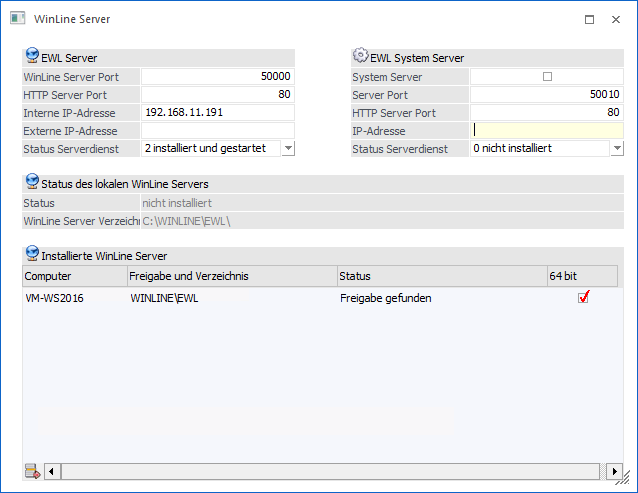638x493 pixels.
Task: Expand EWL System Server Status Serverdienst dropdown
Action: coord(616,148)
